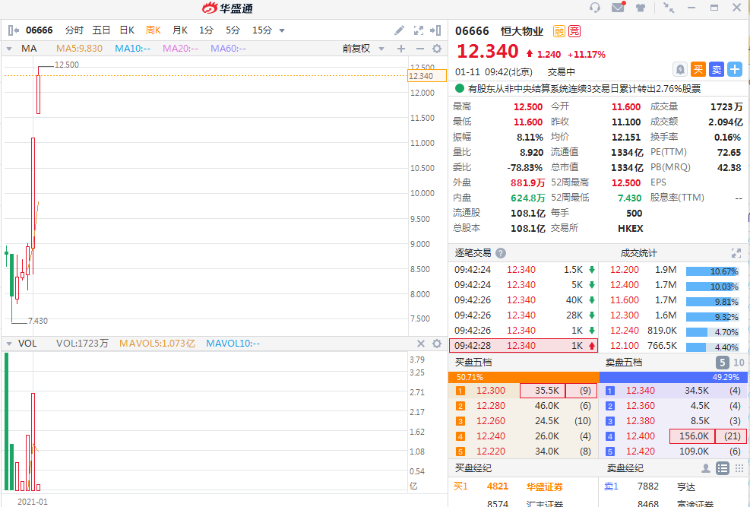Screen dimensions: 750x507
Task: Expand the trade statistics panel fullscreen
Action: (737, 253)
